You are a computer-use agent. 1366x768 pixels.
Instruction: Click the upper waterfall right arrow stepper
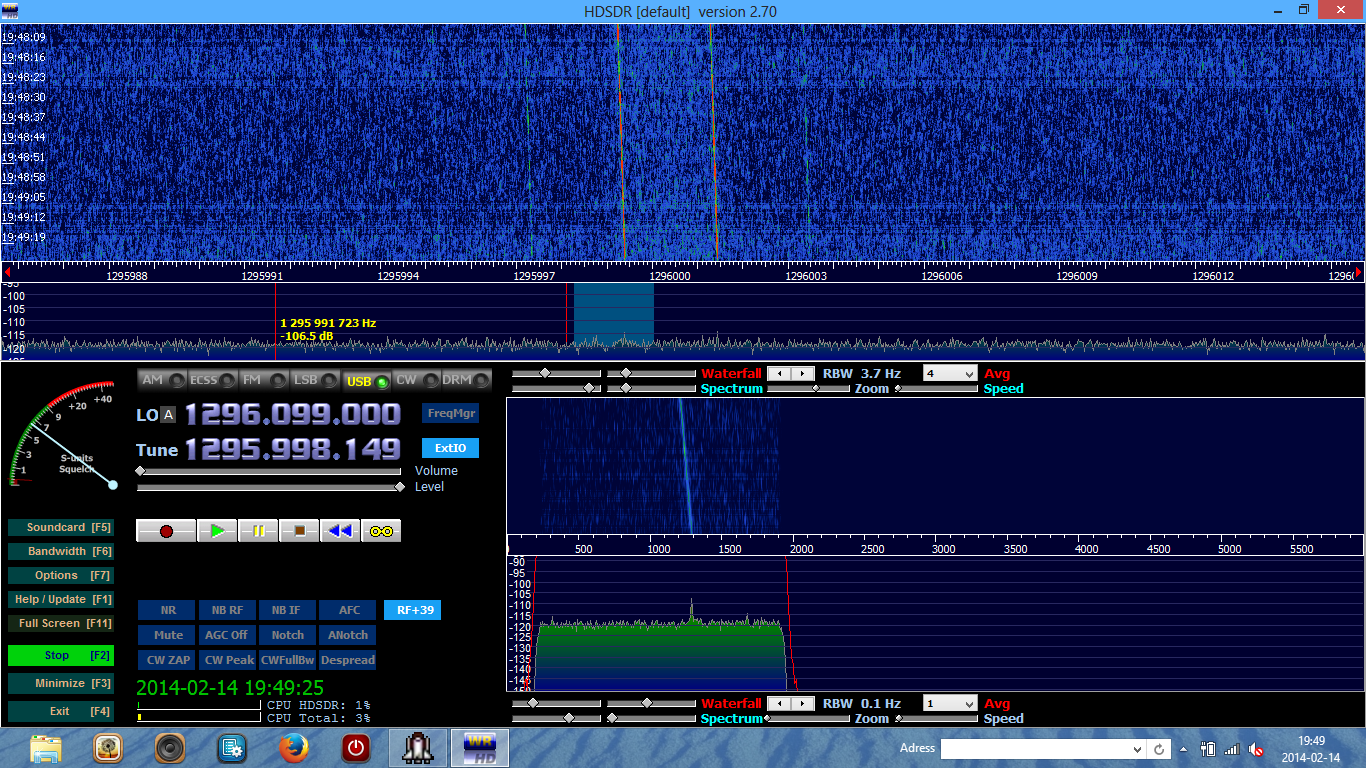(x=803, y=373)
